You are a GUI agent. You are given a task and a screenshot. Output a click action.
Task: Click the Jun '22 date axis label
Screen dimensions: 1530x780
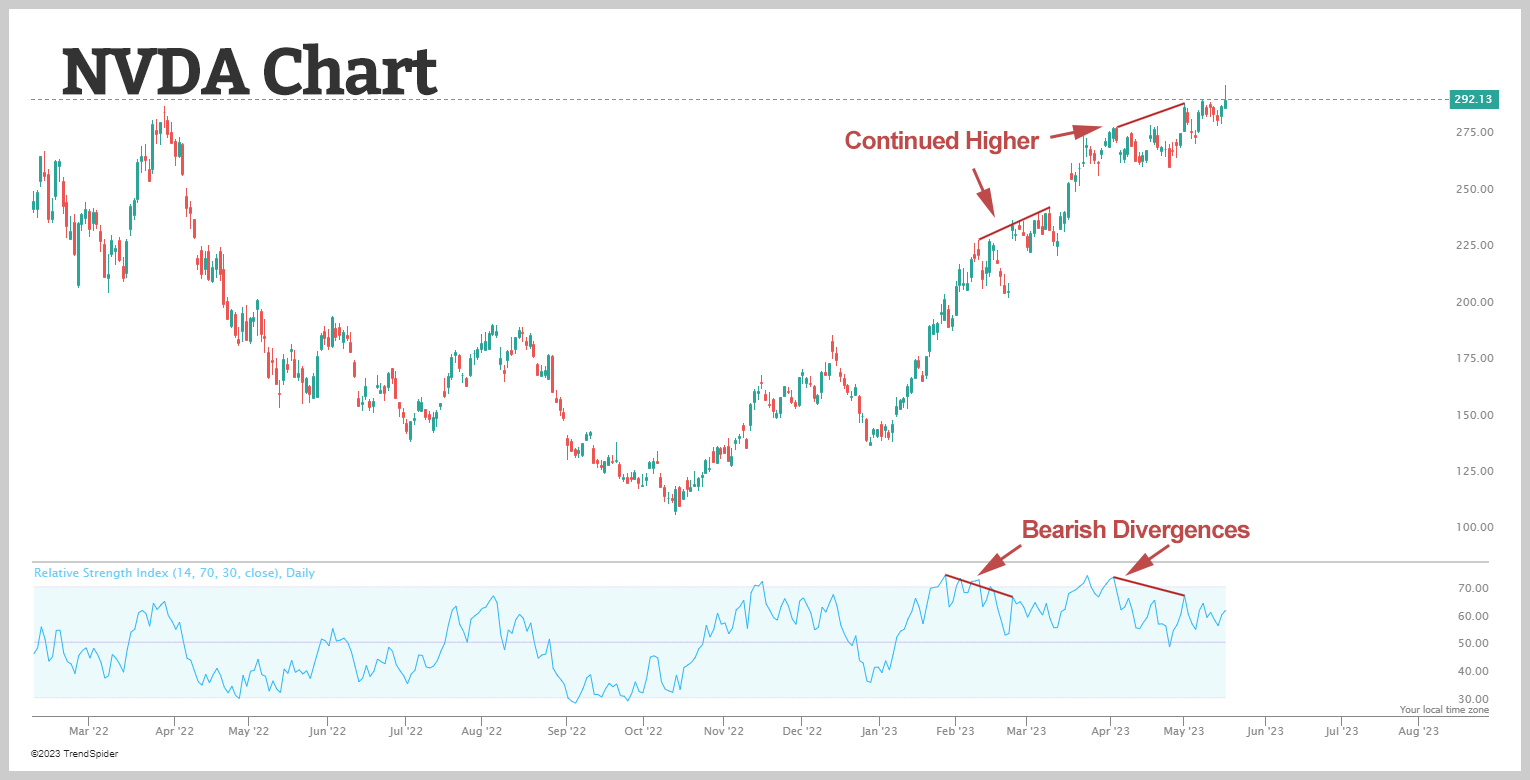pyautogui.click(x=326, y=732)
